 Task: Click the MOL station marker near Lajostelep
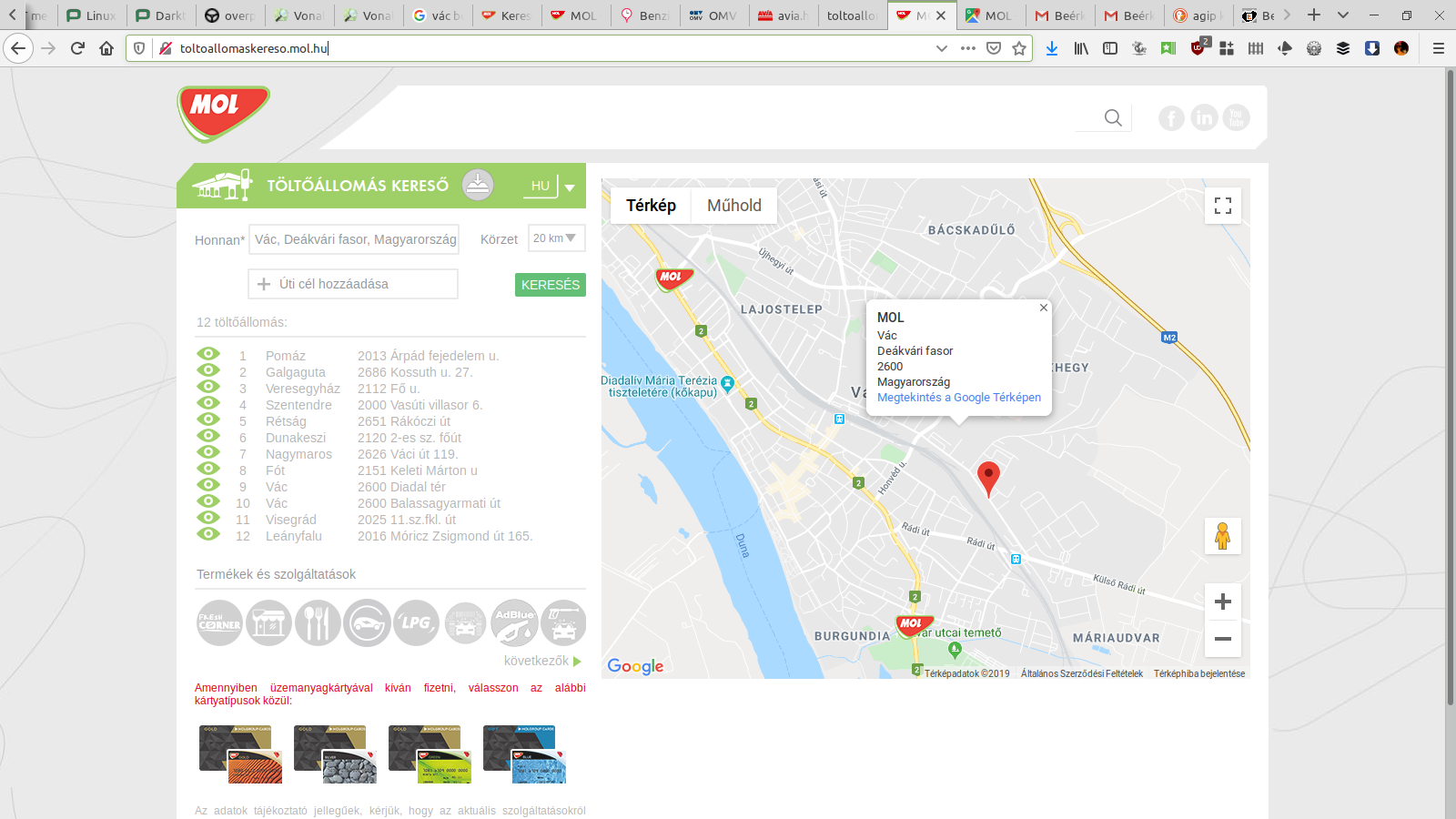point(674,278)
